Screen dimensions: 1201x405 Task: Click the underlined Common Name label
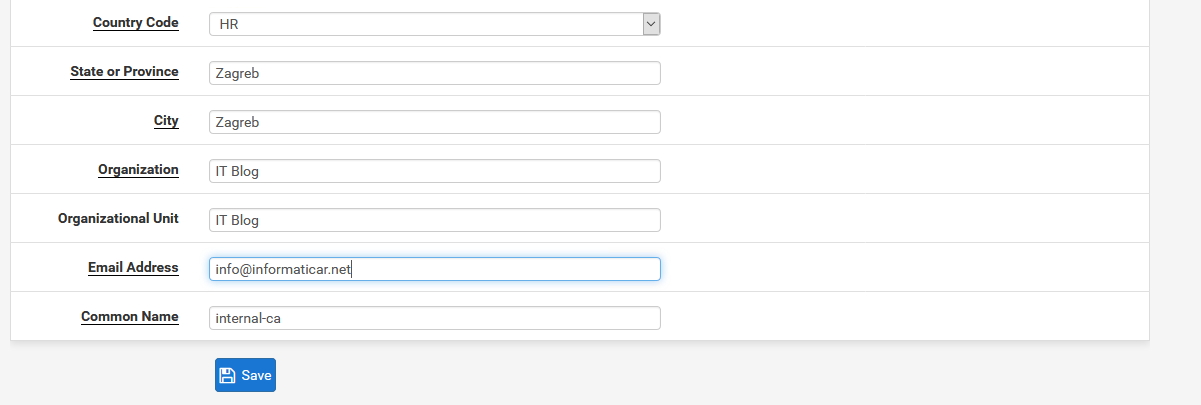click(x=130, y=317)
